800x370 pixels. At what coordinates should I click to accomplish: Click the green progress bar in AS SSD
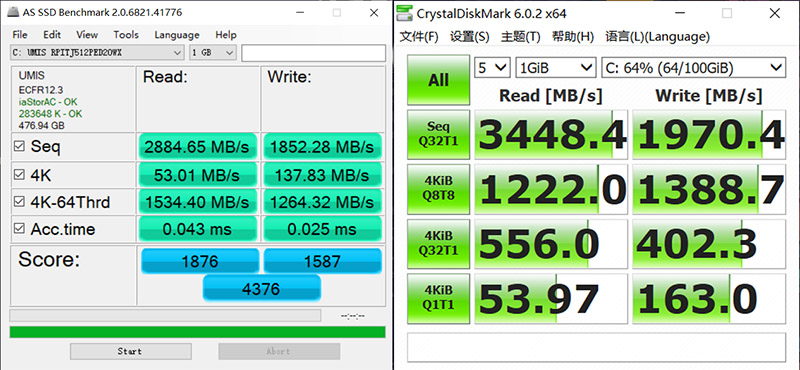[197, 332]
